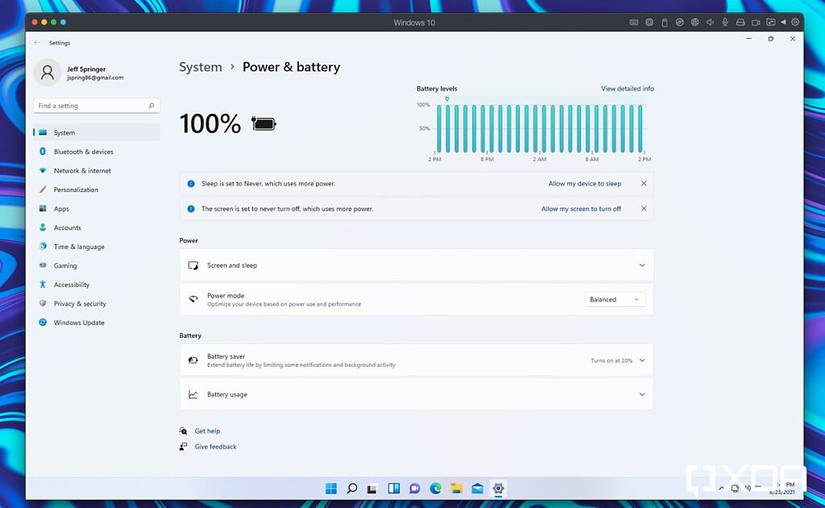
Task: Click the Give feedback link
Action: (x=215, y=446)
